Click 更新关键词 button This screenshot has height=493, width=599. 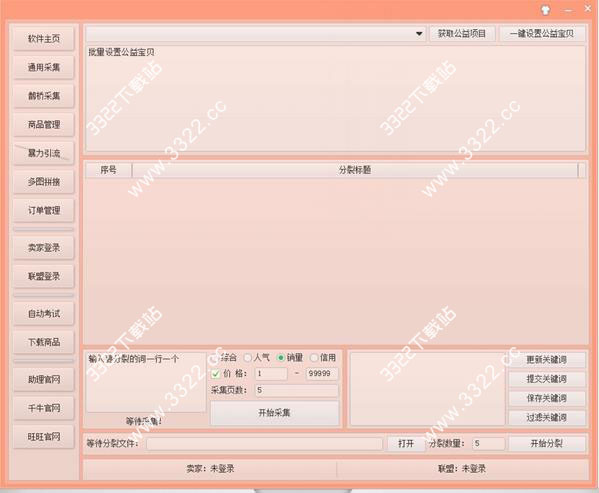(547, 359)
